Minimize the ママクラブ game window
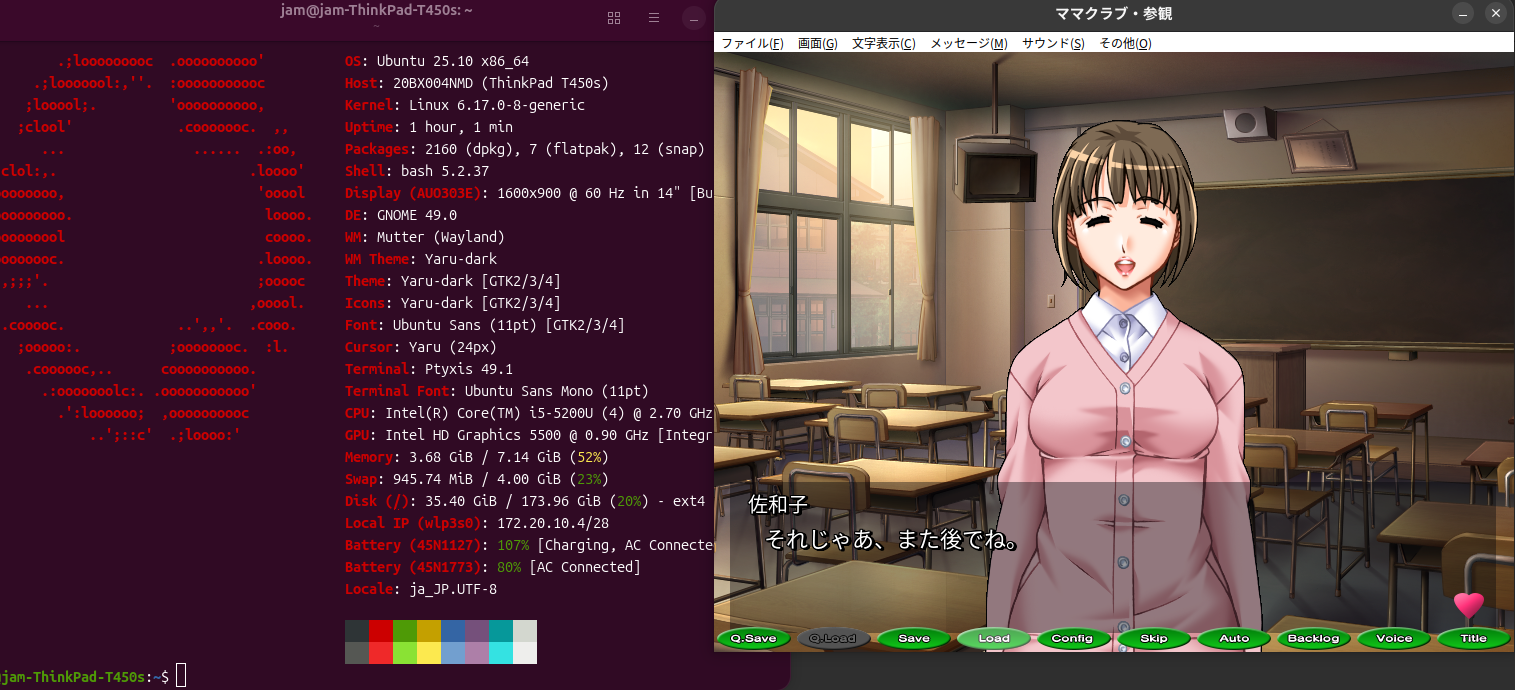The height and width of the screenshot is (690, 1515). click(1463, 14)
